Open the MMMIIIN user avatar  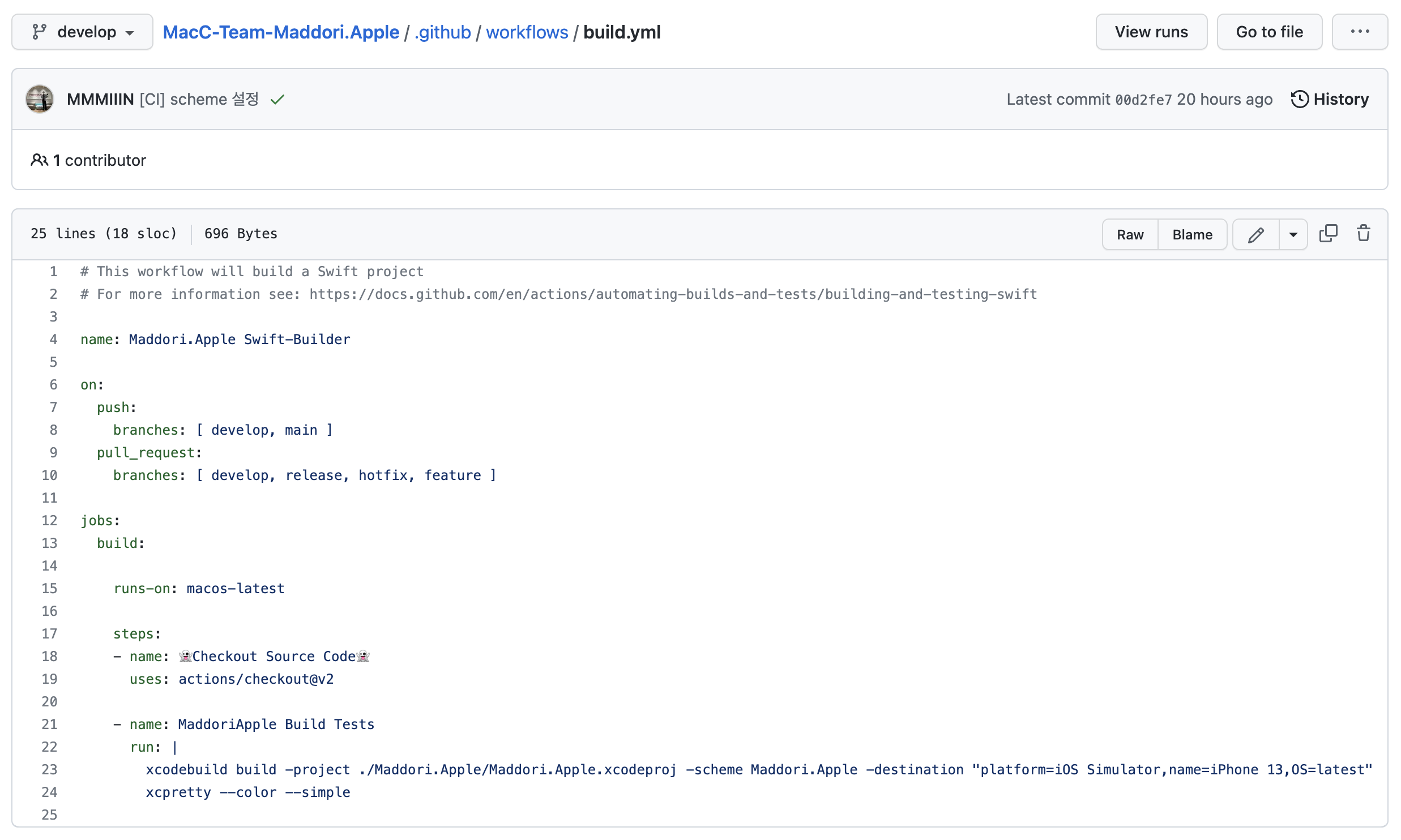pos(40,100)
